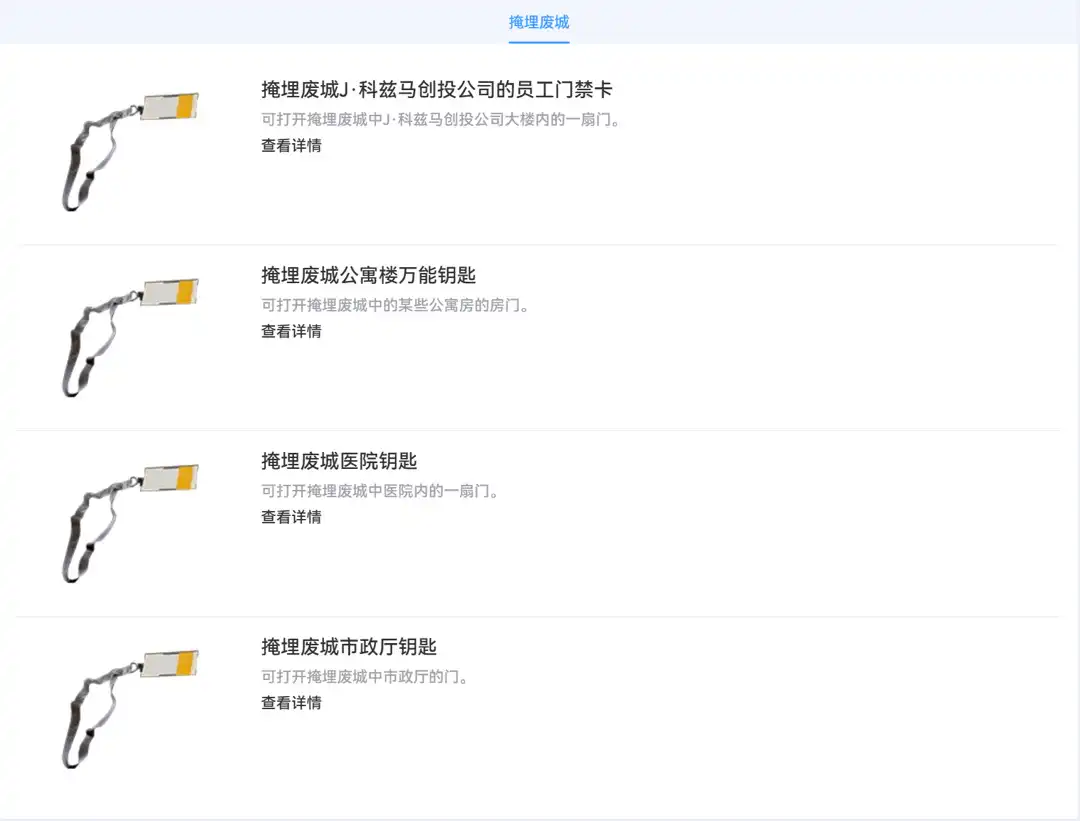Click the description 可打开掩埋废城中医院内的一扇门
Screen dimensions: 1080x821
[x=380, y=492]
